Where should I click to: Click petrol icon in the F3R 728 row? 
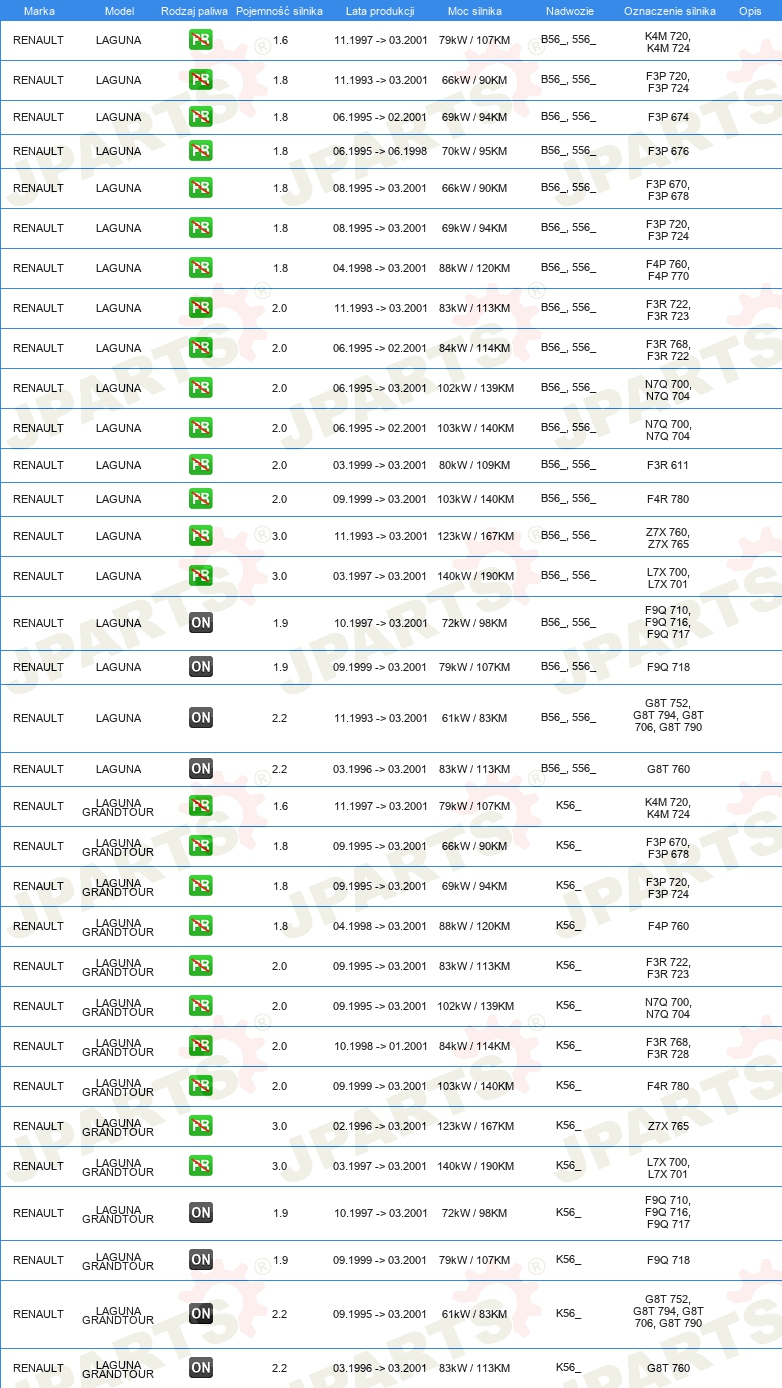coord(201,1046)
